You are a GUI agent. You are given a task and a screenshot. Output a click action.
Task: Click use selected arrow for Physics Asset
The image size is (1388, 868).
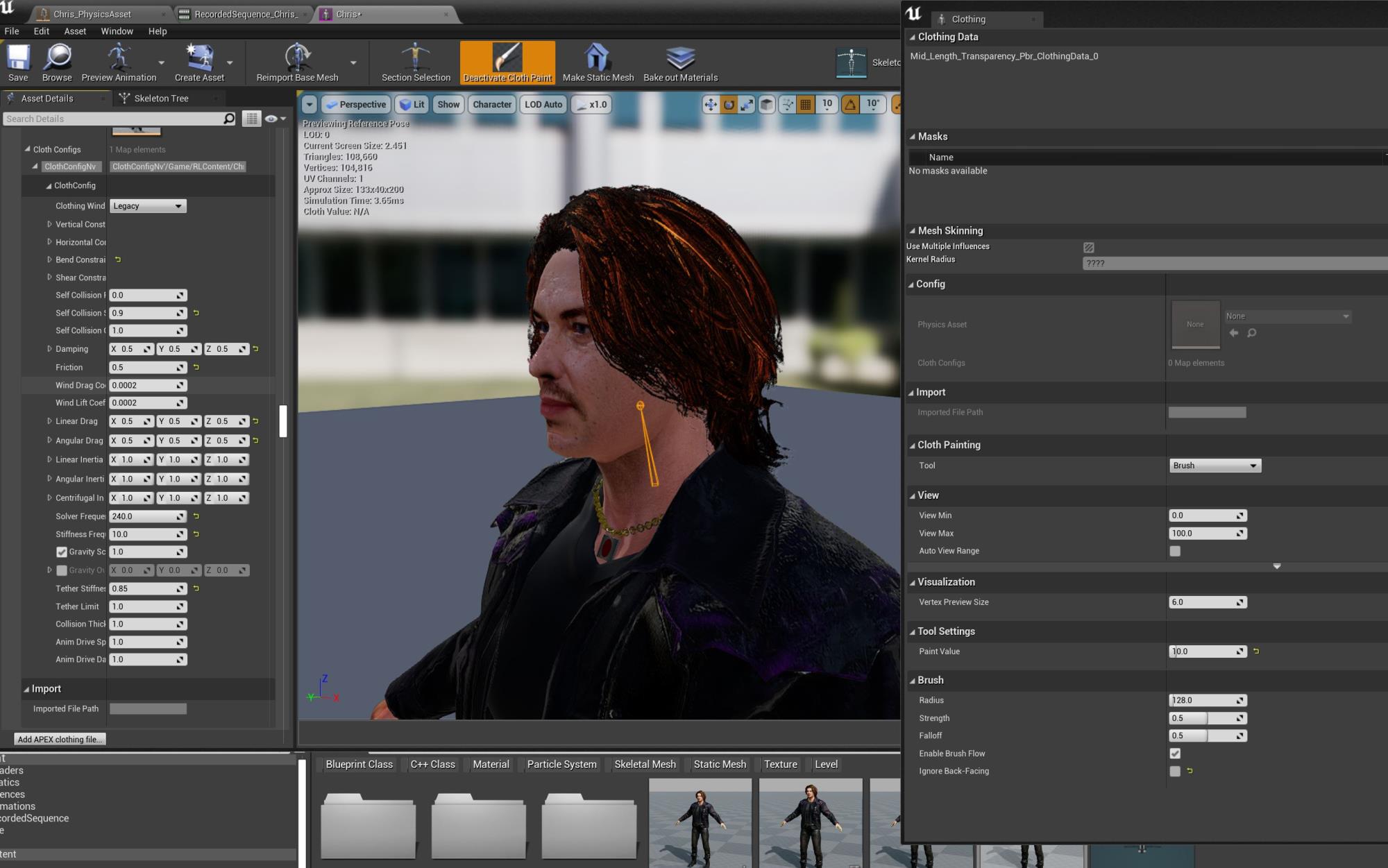(1234, 333)
